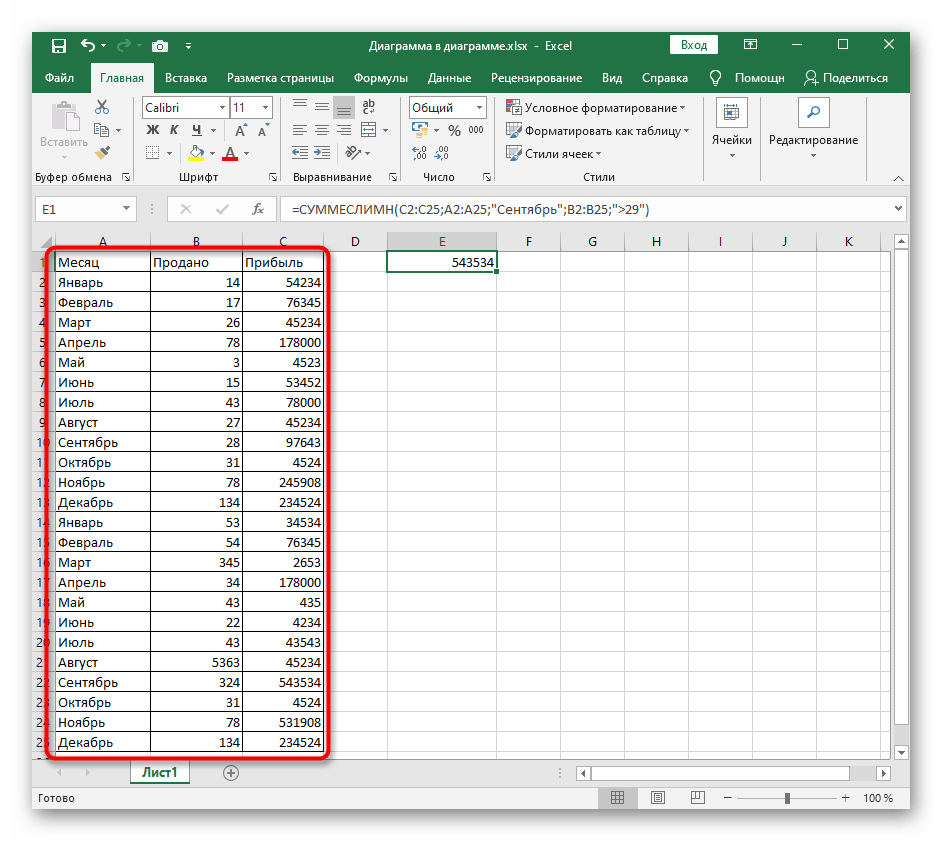The height and width of the screenshot is (841, 942).
Task: Click the font color A icon
Action: click(x=230, y=153)
